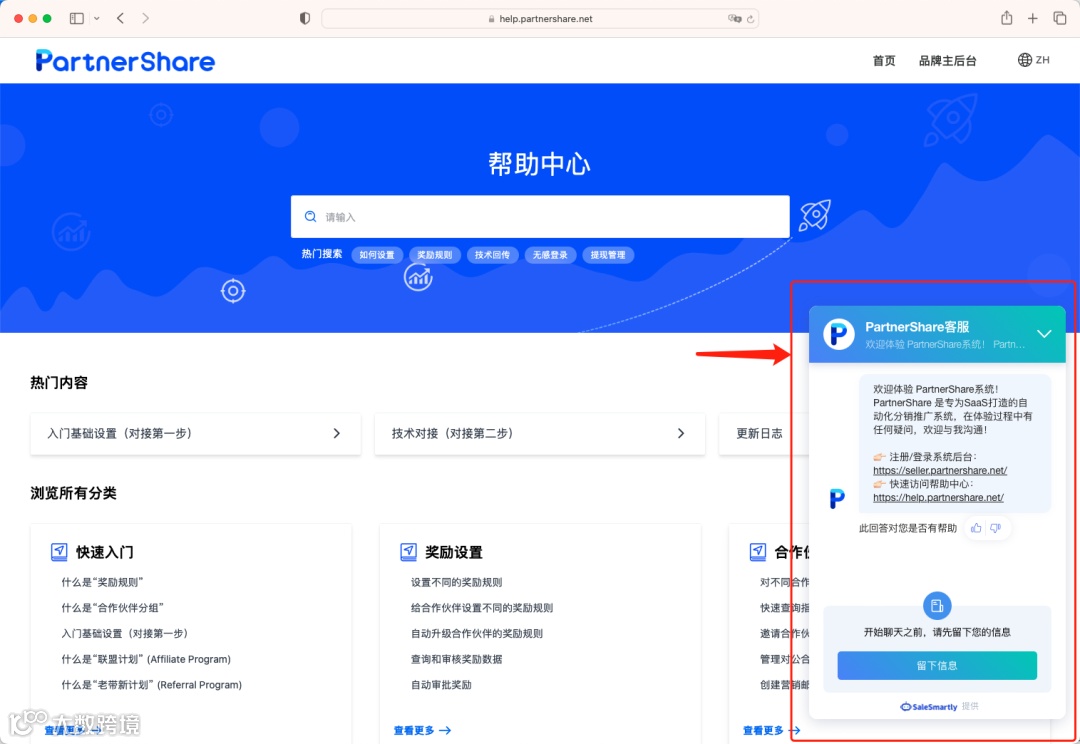Image resolution: width=1080 pixels, height=744 pixels.
Task: Open article 什么是“老带新计划” (Referral Program)
Action: click(x=152, y=685)
